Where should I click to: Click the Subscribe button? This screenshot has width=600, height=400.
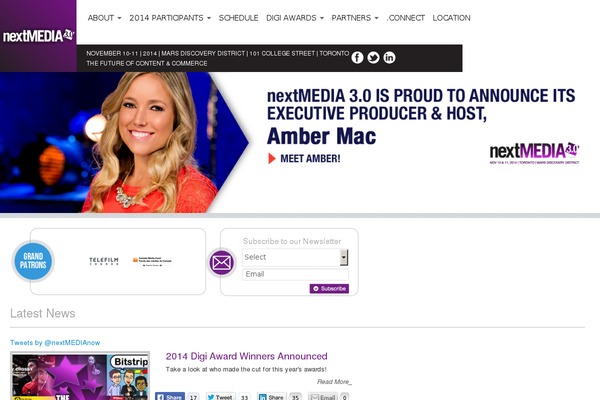click(x=329, y=289)
